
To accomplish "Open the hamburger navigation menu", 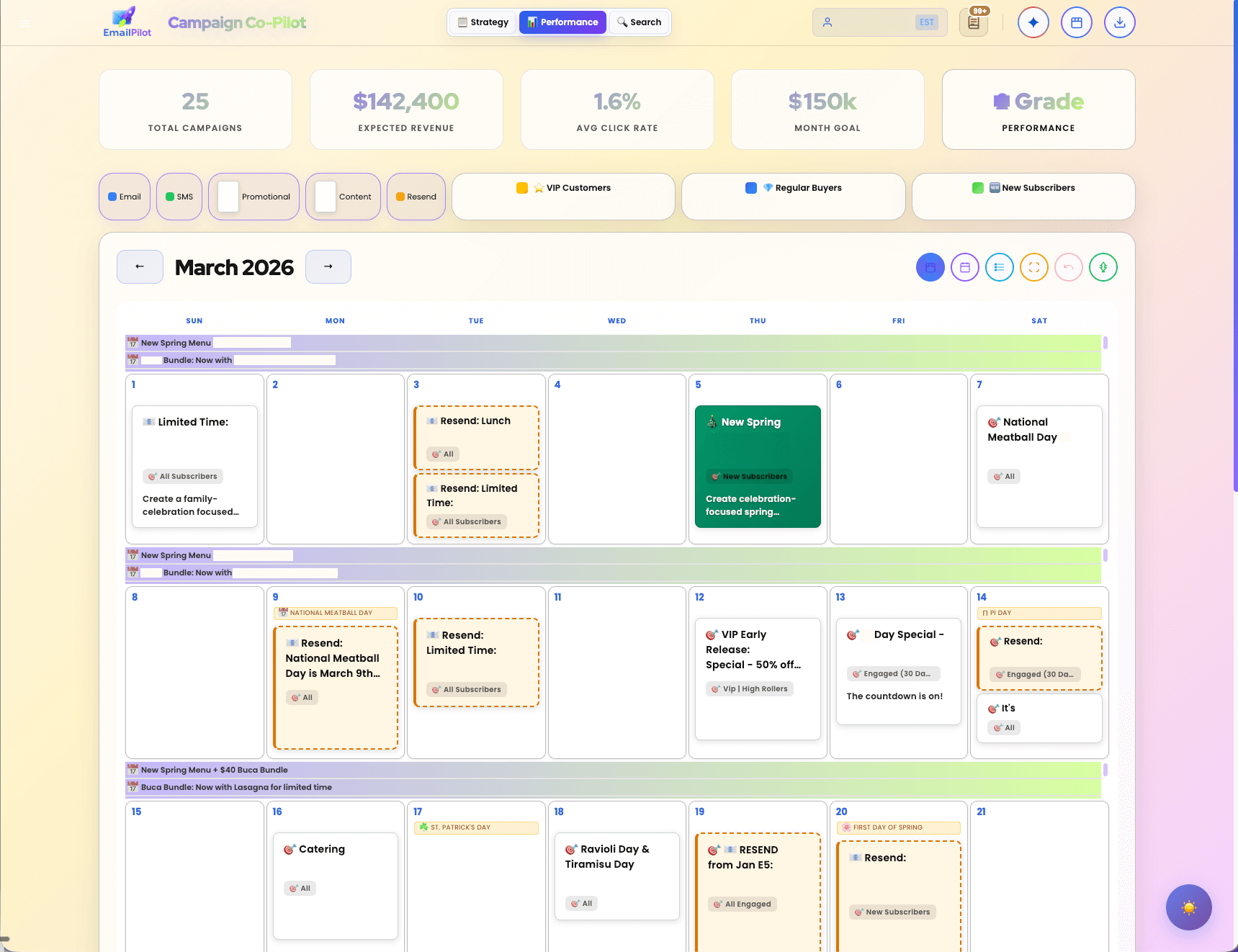I will [x=25, y=23].
